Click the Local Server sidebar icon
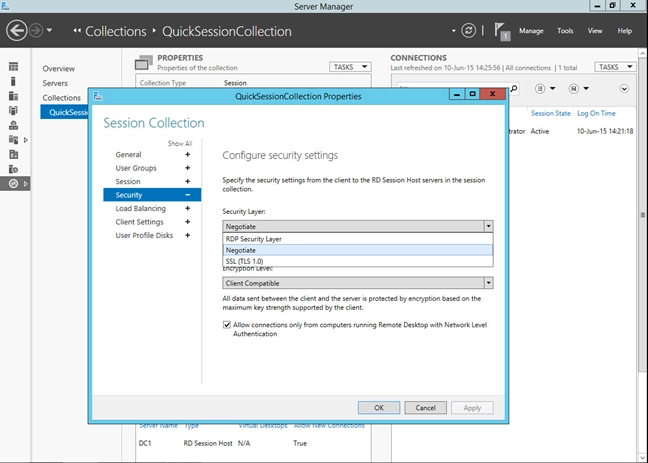Screen dimensions: 648x463 click(x=13, y=81)
